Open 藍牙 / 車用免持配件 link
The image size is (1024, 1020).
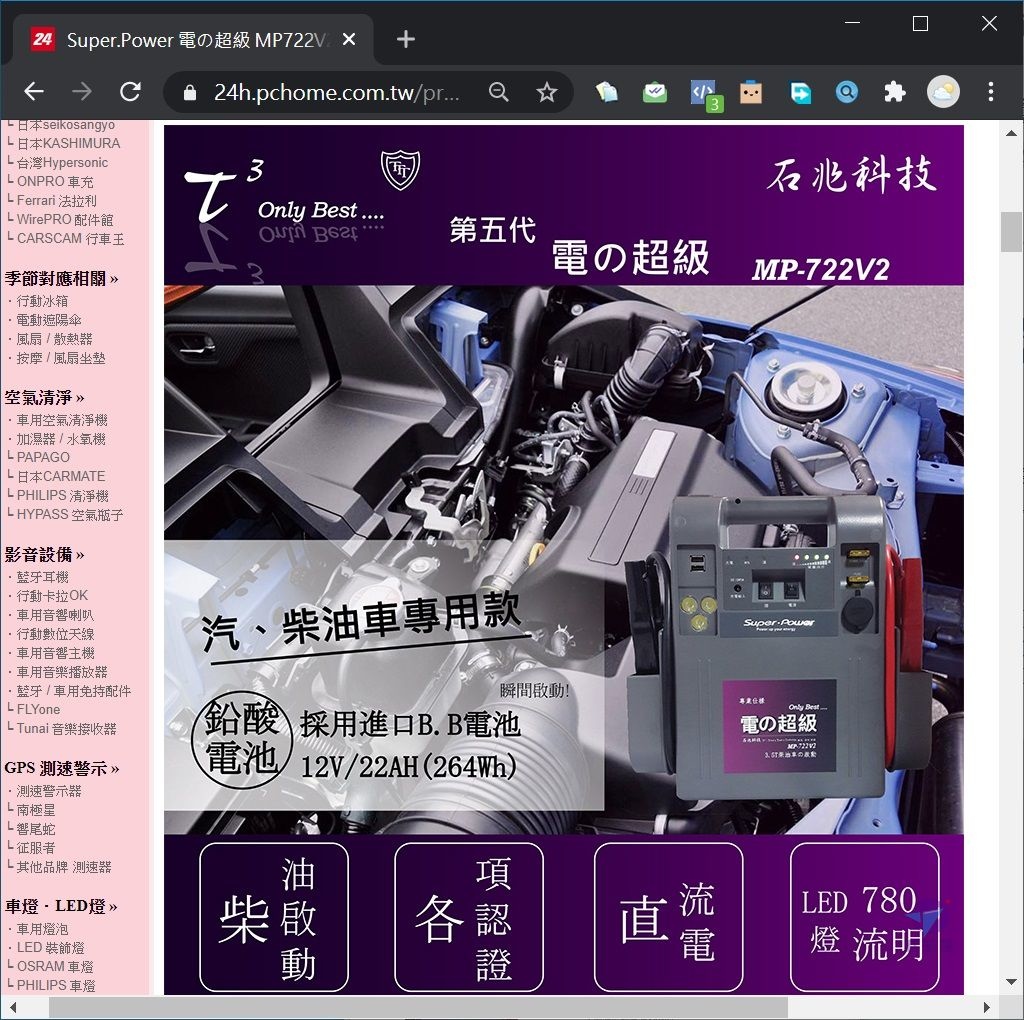74,691
